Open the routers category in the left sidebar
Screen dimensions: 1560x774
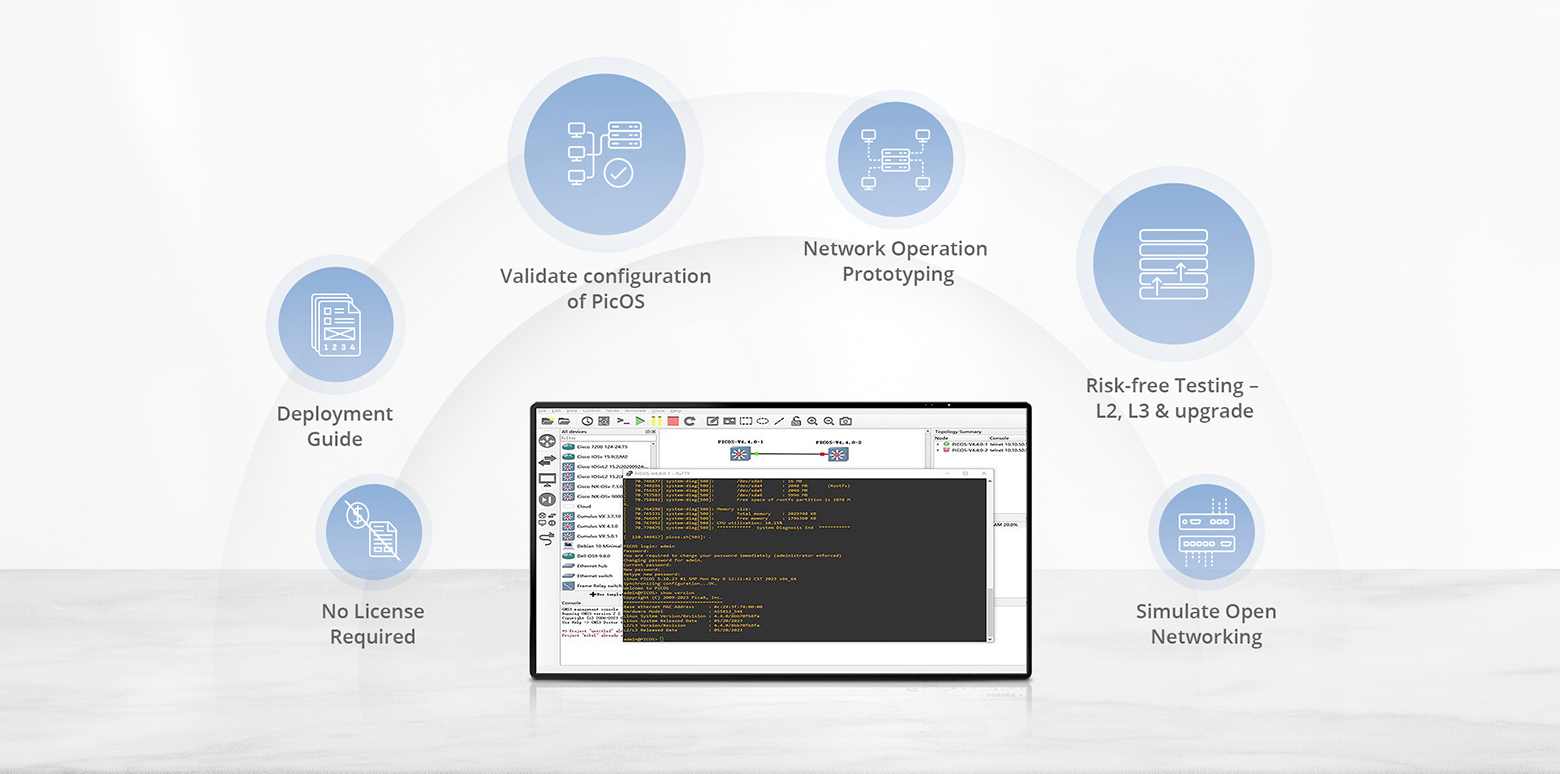point(546,439)
